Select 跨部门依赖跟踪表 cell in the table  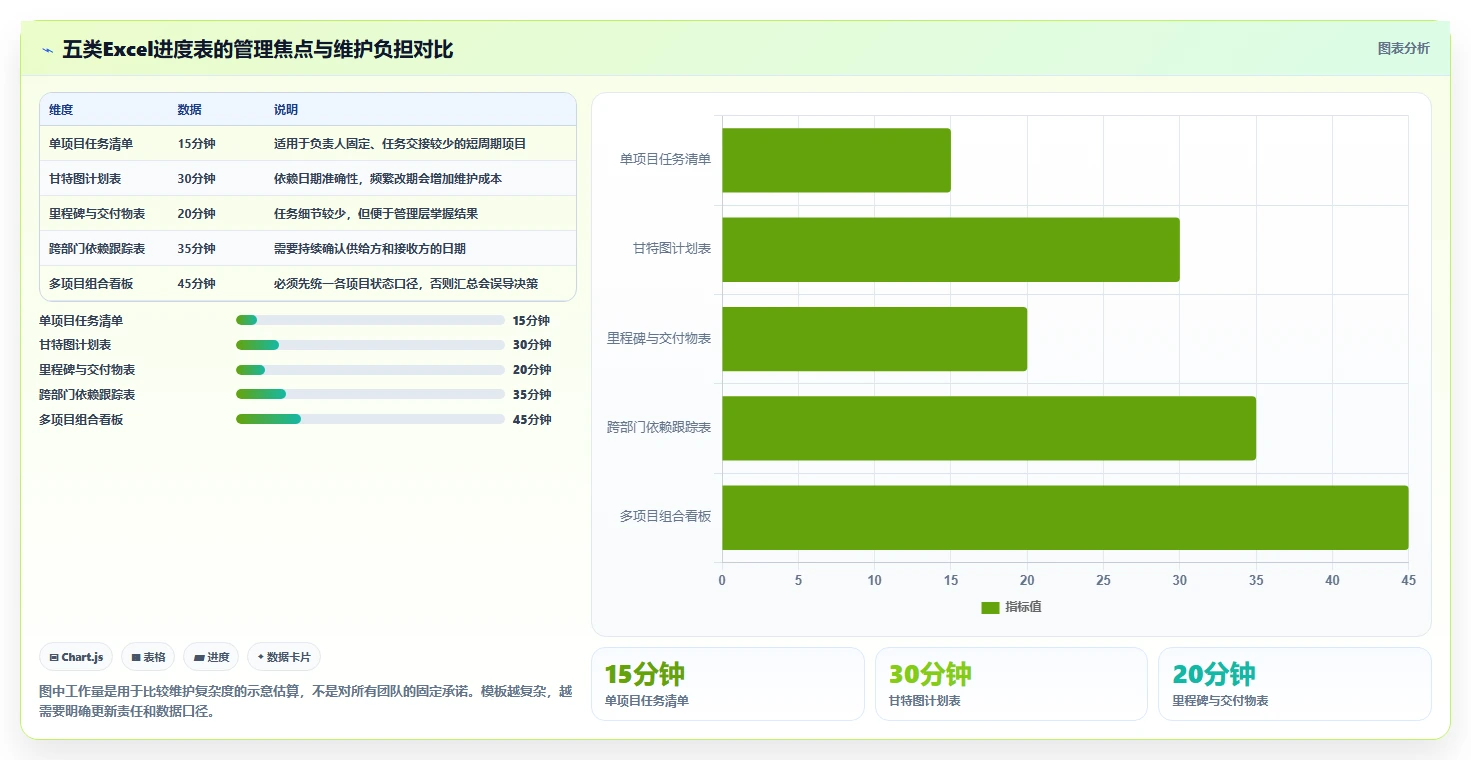97,249
